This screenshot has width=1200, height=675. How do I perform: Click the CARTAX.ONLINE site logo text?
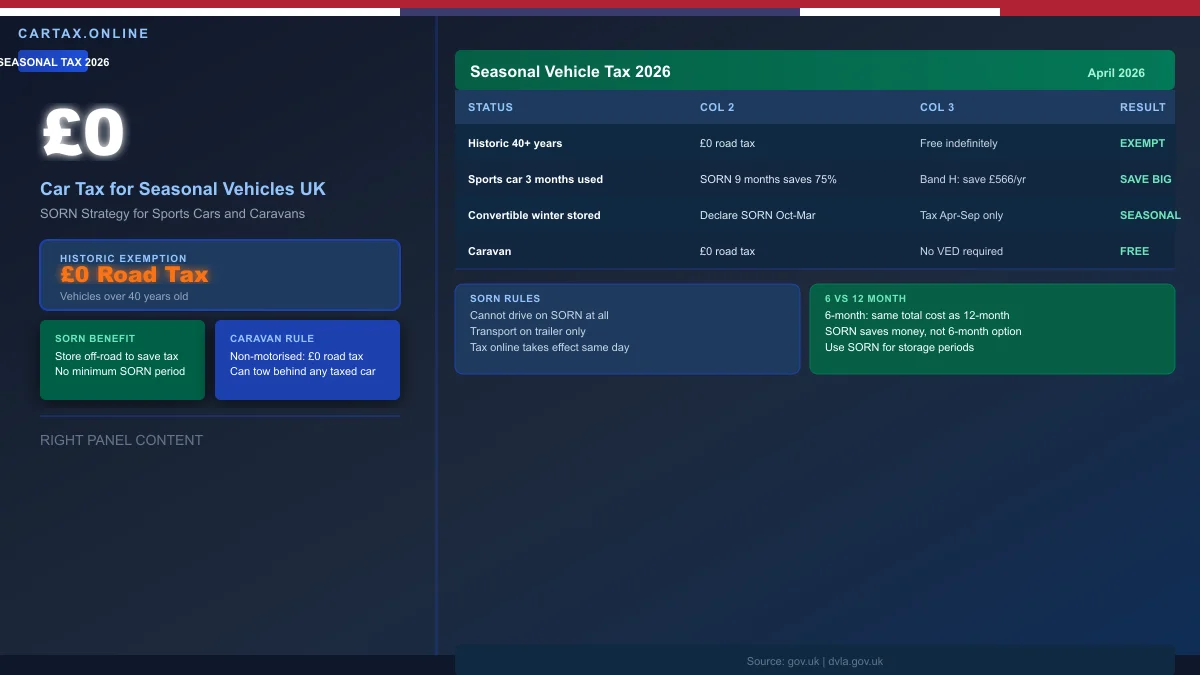click(83, 33)
